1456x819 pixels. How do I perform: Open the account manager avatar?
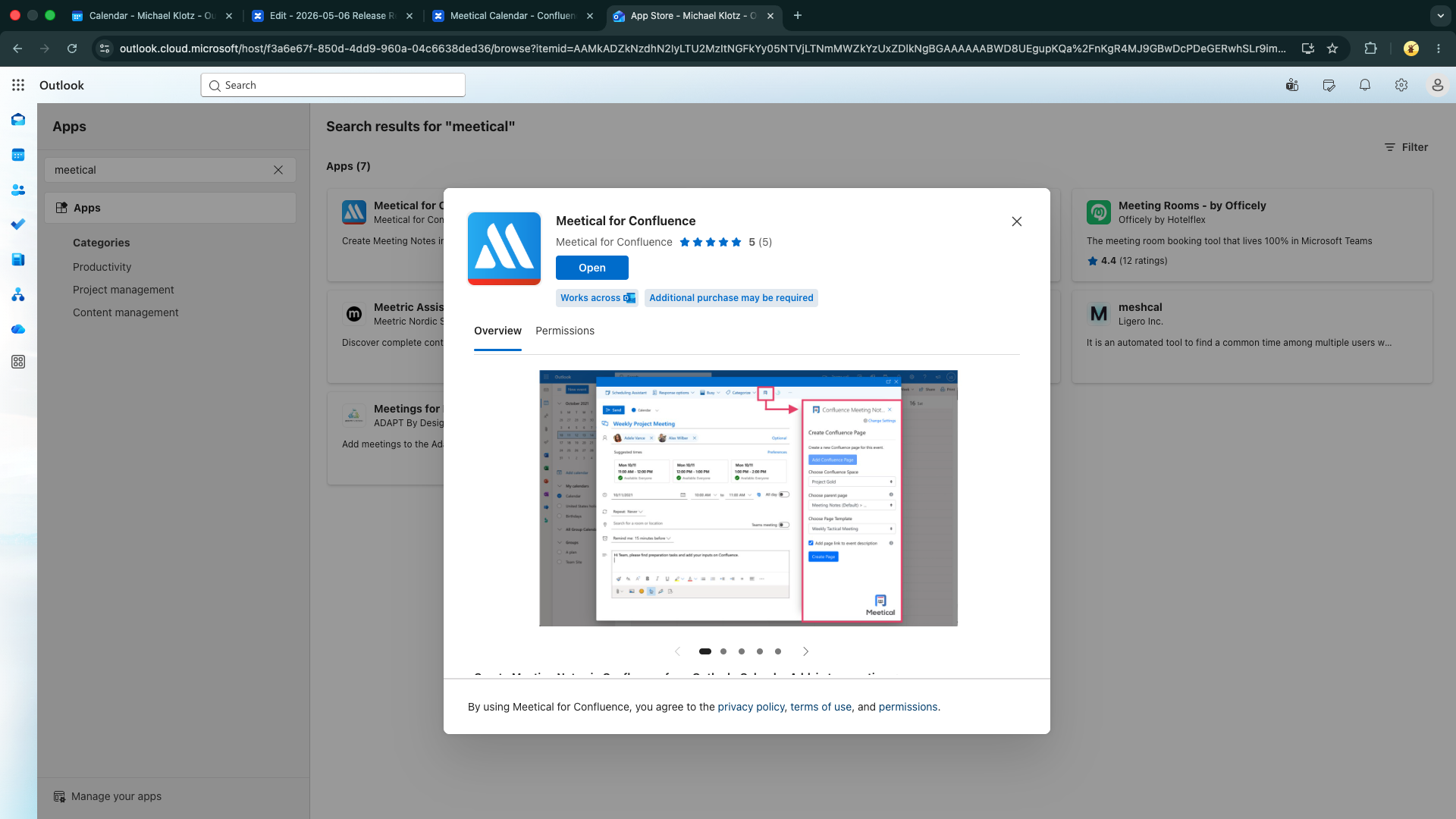tap(1437, 85)
